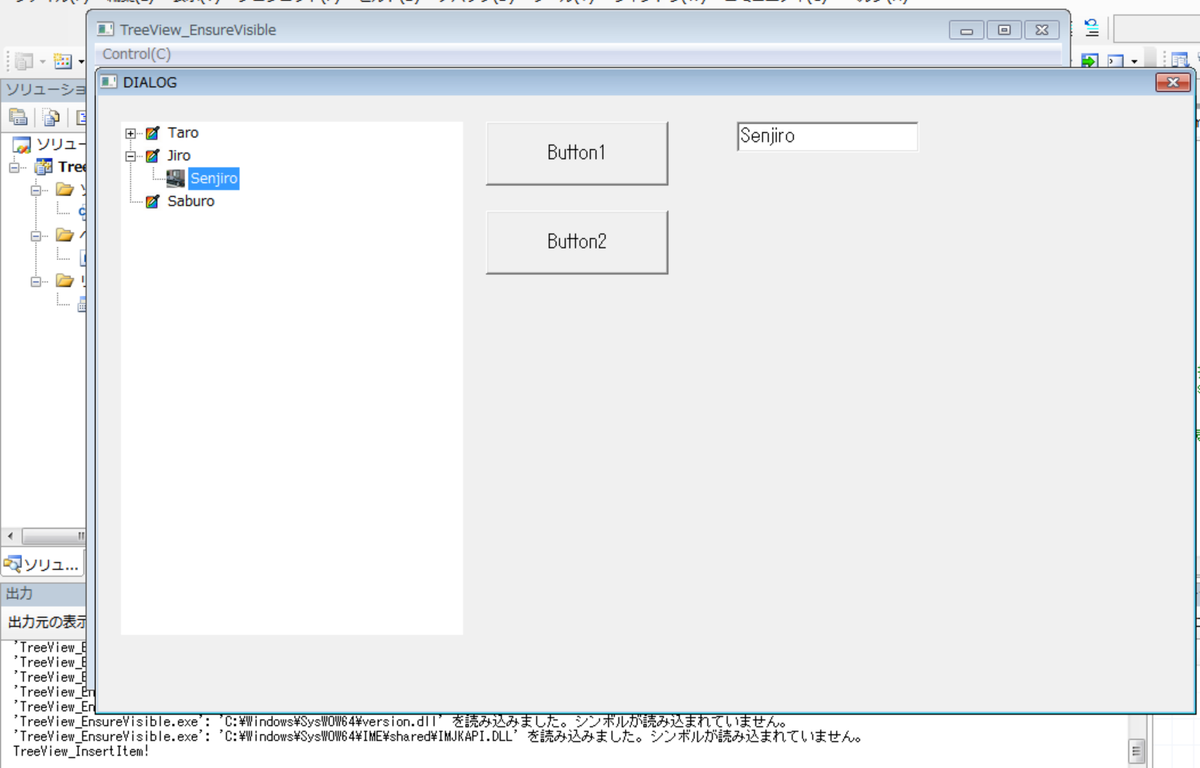
Task: Click the photo icon beside Senjiro
Action: pyautogui.click(x=175, y=179)
